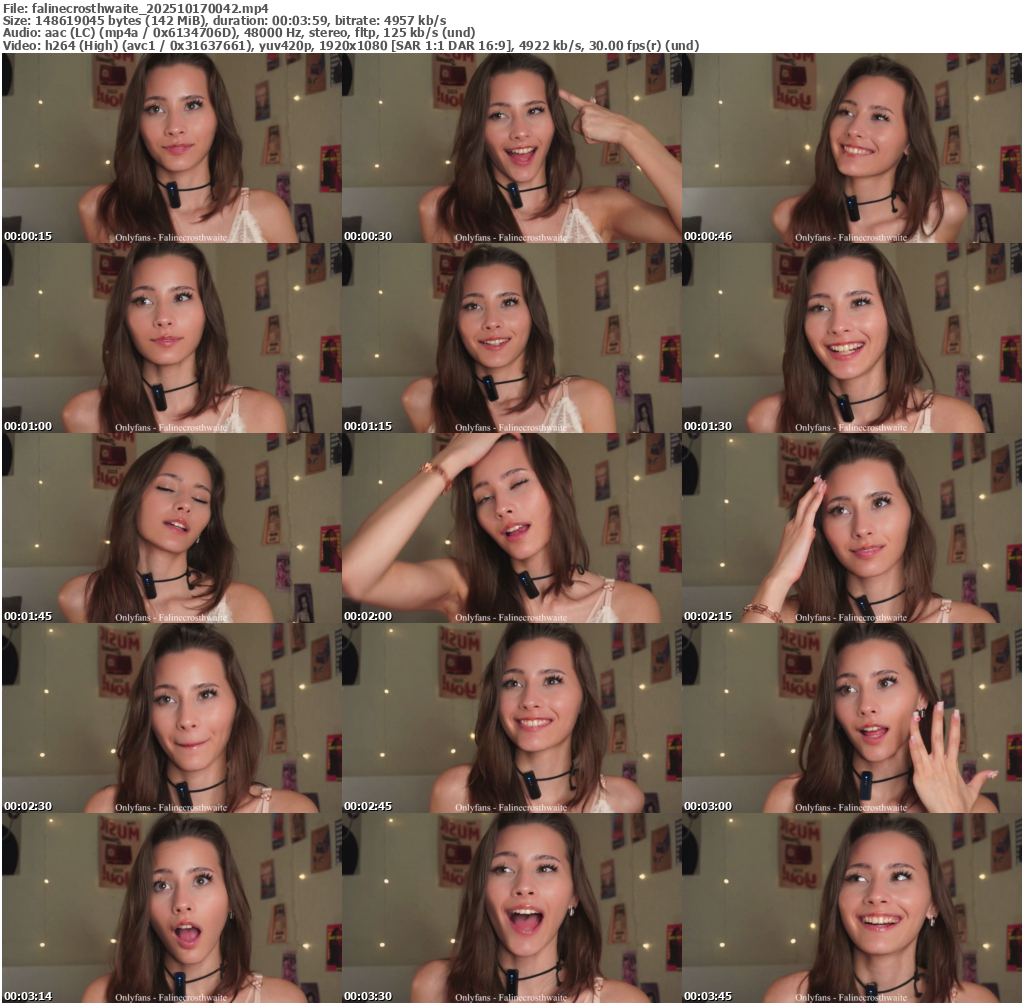
Task: Select the frame at 00:00:30
Action: 511,148
